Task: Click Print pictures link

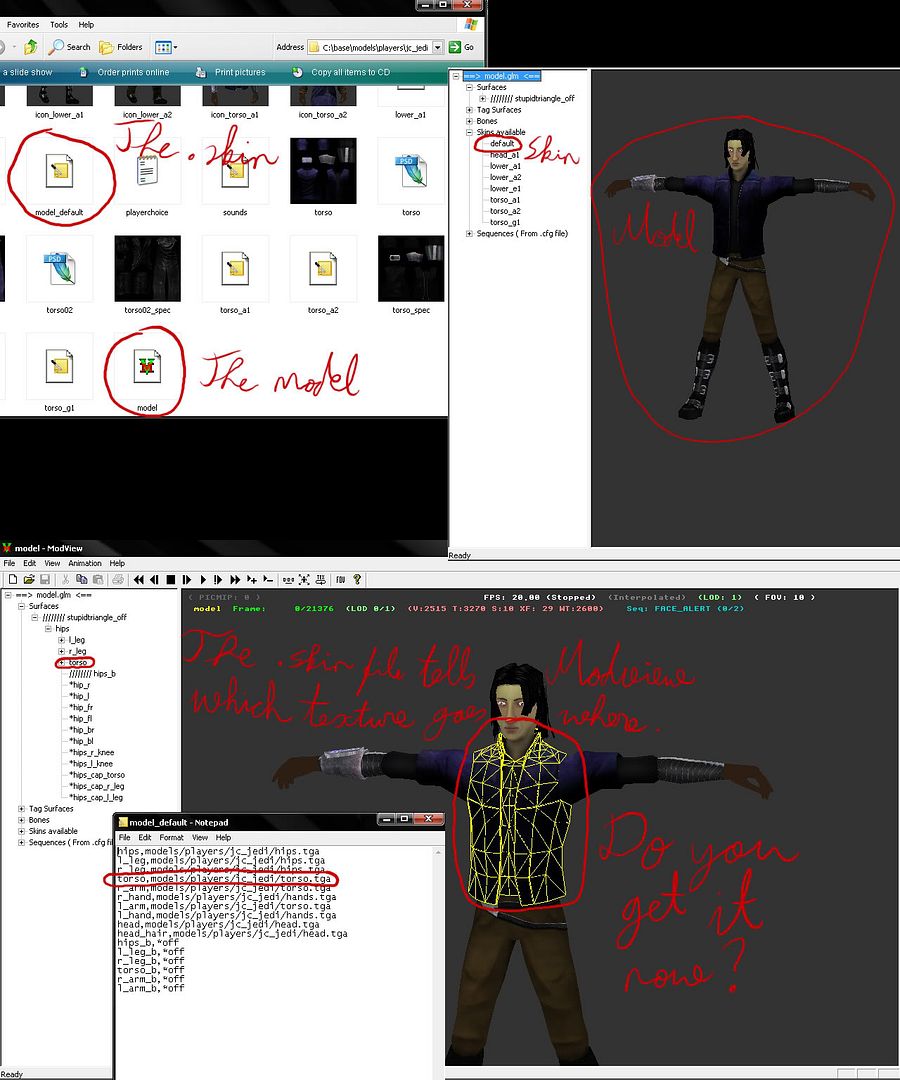Action: click(x=240, y=72)
